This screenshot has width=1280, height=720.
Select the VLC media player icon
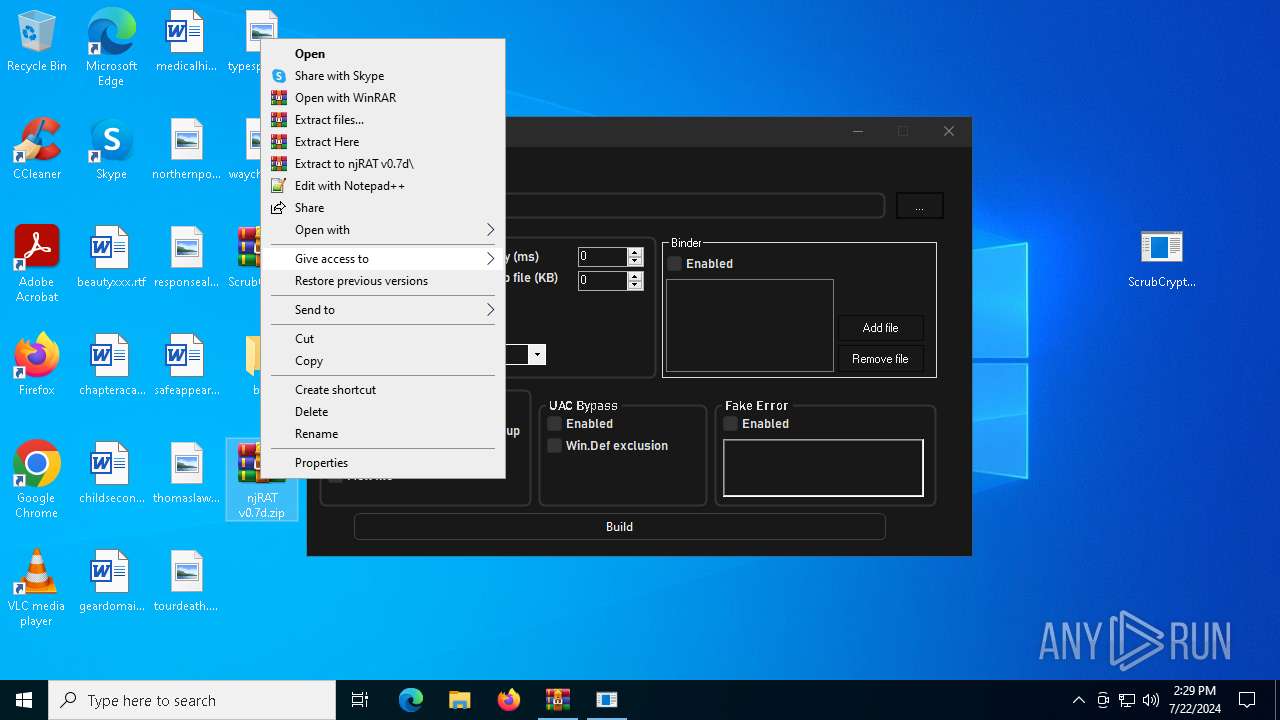[37, 588]
